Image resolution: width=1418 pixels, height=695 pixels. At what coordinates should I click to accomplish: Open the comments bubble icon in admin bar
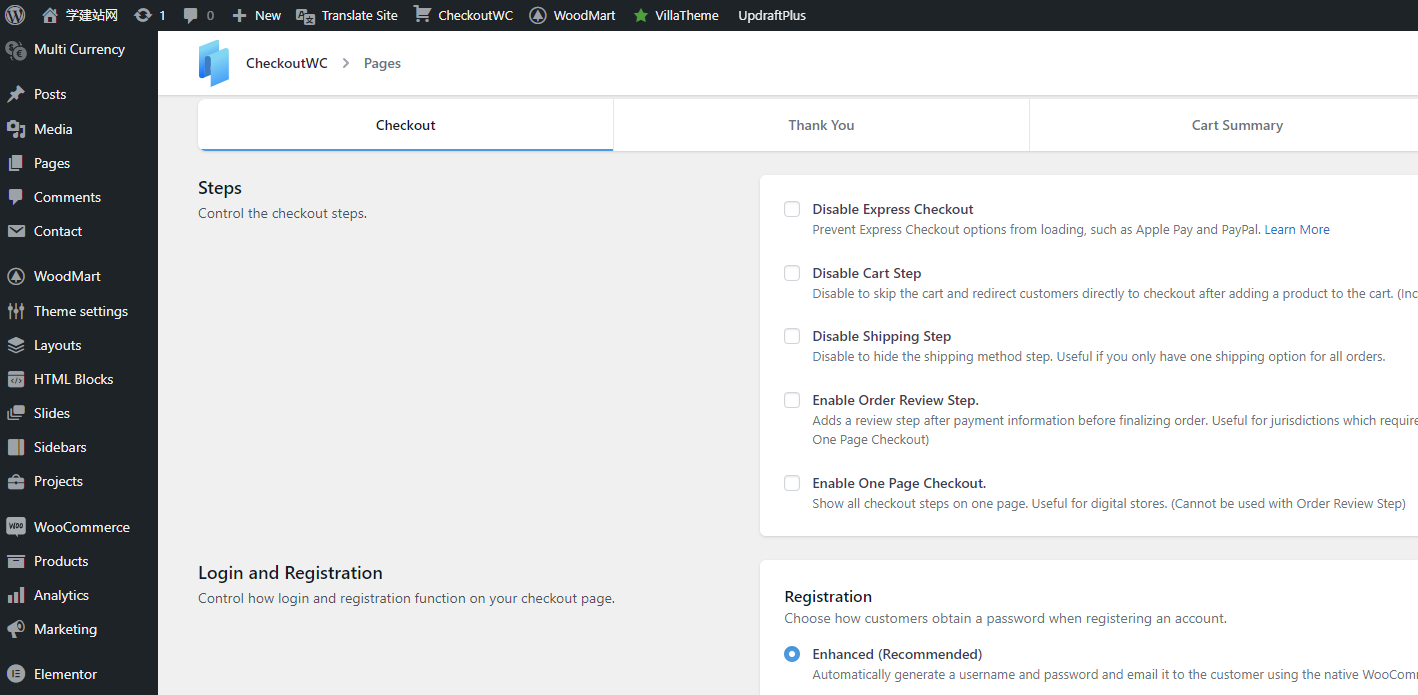[190, 16]
